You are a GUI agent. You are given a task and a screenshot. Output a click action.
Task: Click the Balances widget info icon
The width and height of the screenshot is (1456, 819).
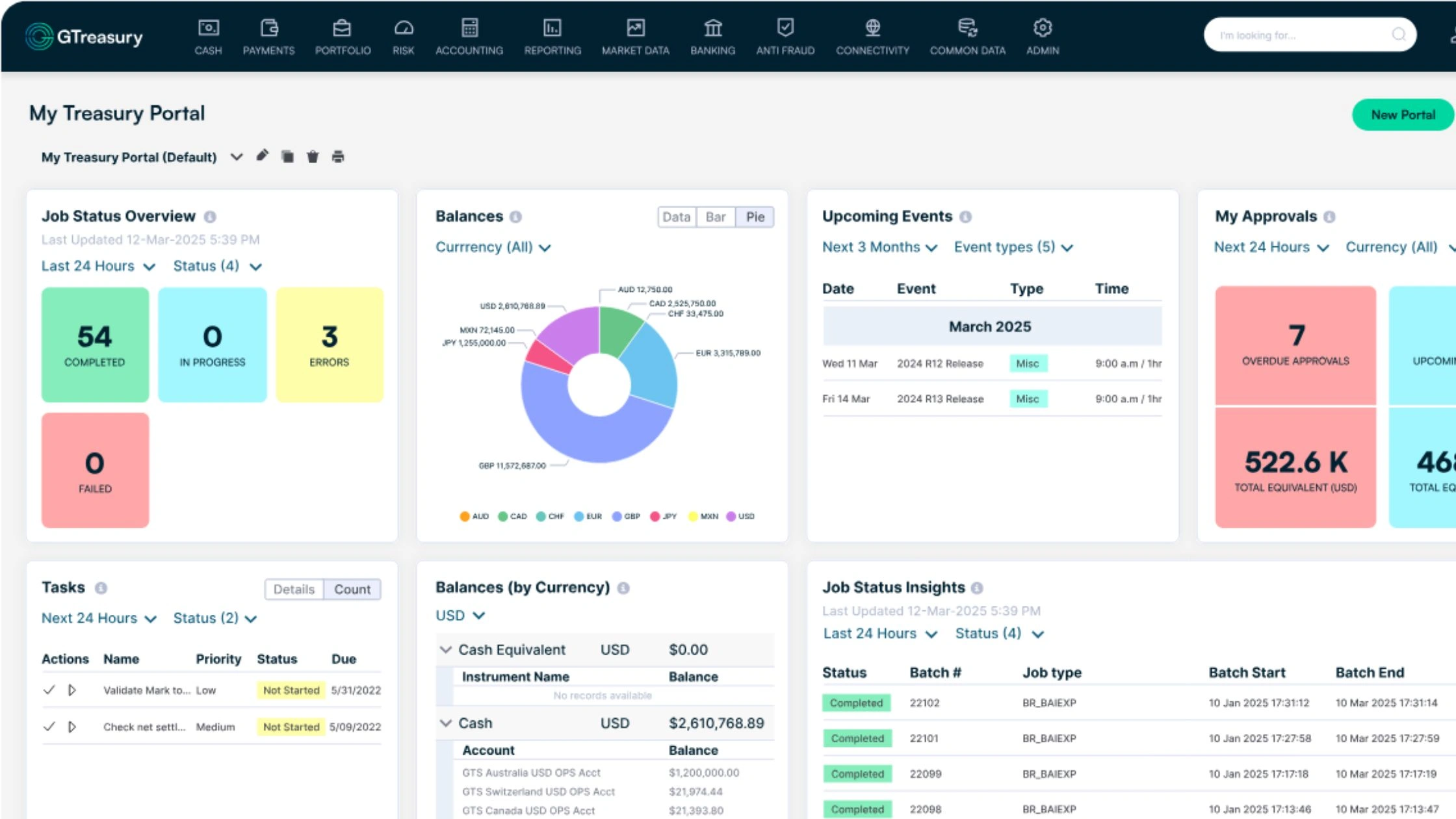515,217
